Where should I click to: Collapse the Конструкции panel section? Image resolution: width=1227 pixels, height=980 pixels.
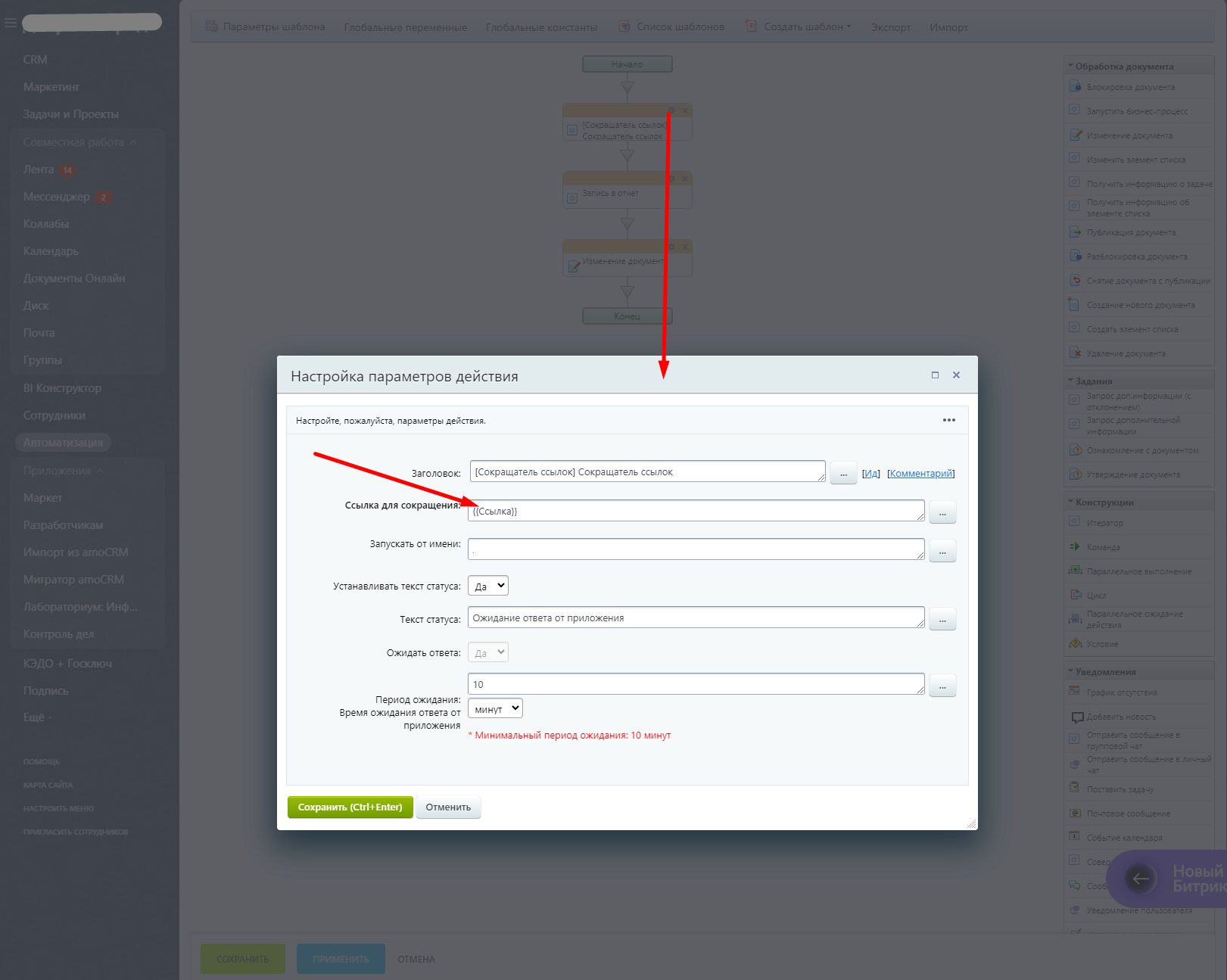coord(1070,502)
